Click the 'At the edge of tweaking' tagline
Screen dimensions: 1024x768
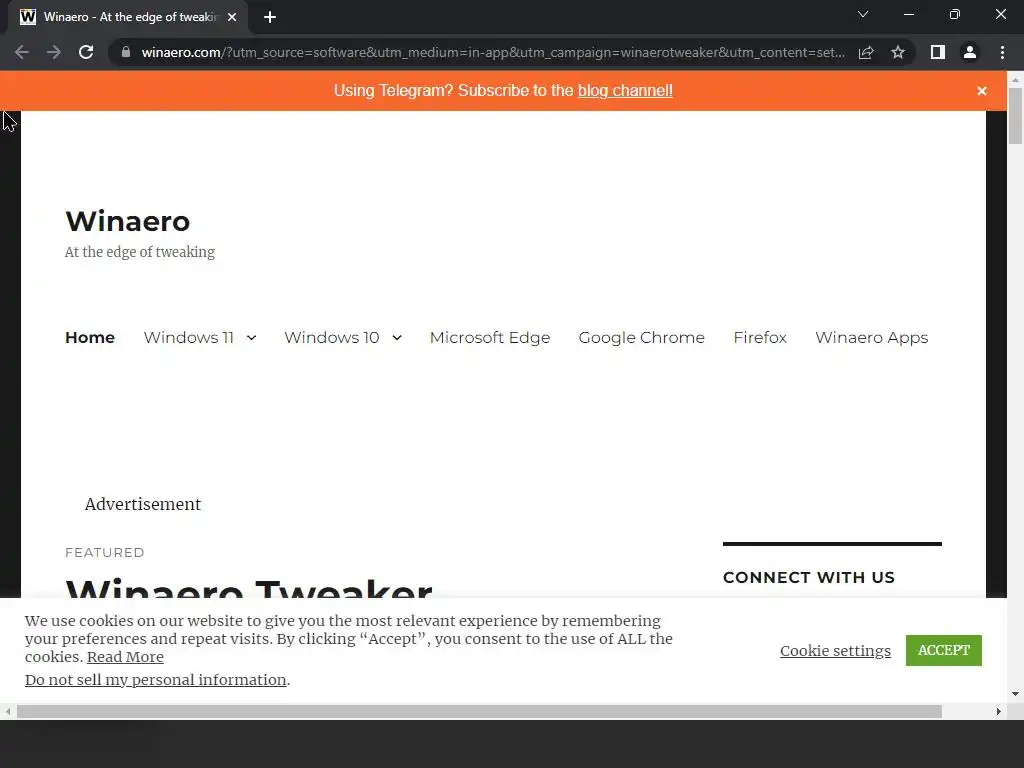140,252
